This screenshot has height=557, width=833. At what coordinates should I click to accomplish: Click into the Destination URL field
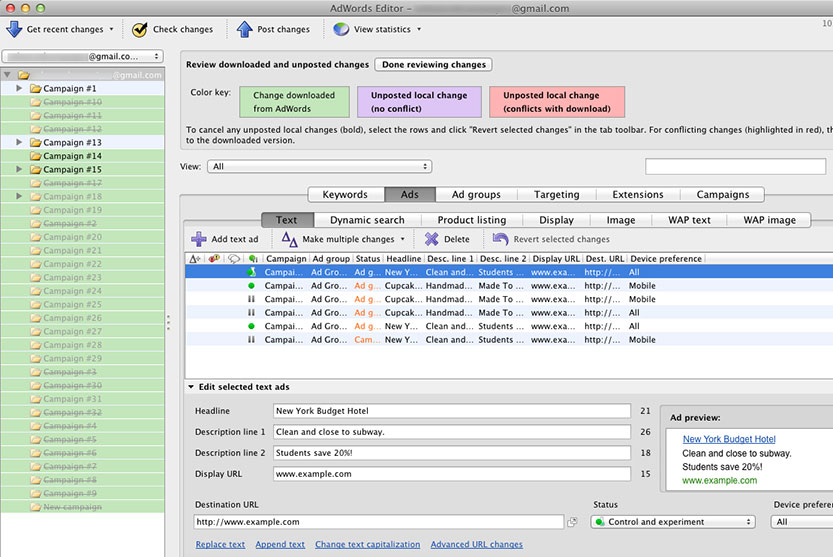[x=379, y=522]
